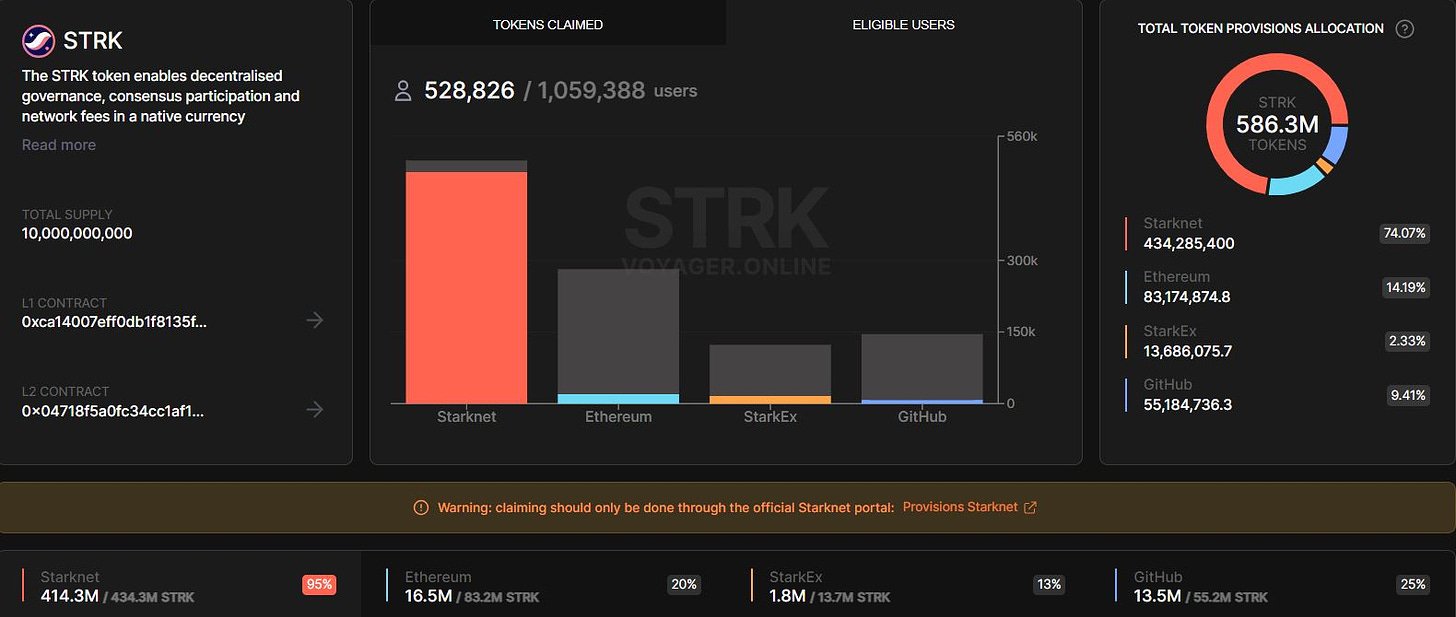
Task: Click the GitHub 9.41% allocation legend row
Action: pos(1277,395)
